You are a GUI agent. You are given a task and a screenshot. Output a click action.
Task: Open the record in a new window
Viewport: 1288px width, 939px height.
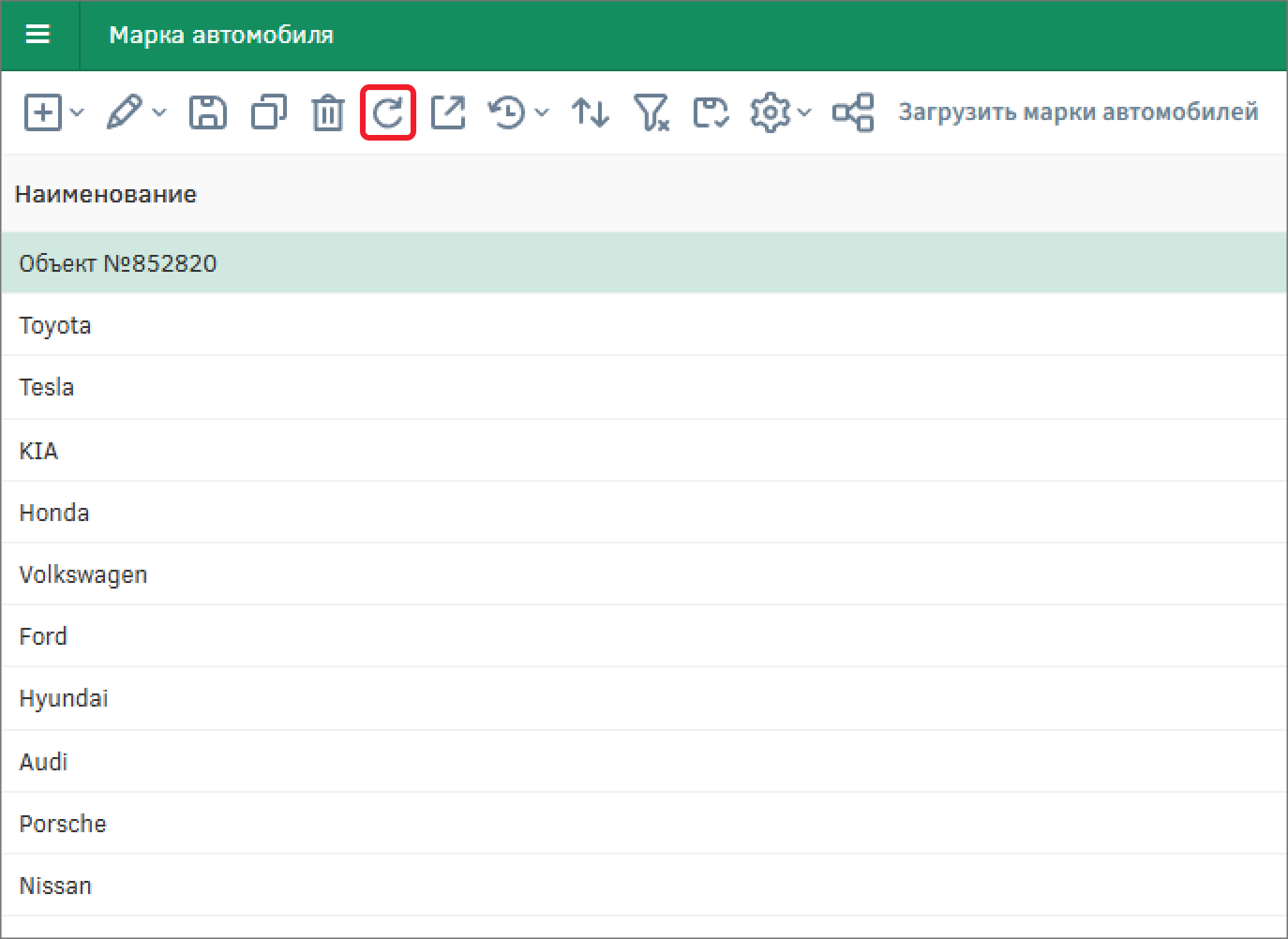point(448,112)
